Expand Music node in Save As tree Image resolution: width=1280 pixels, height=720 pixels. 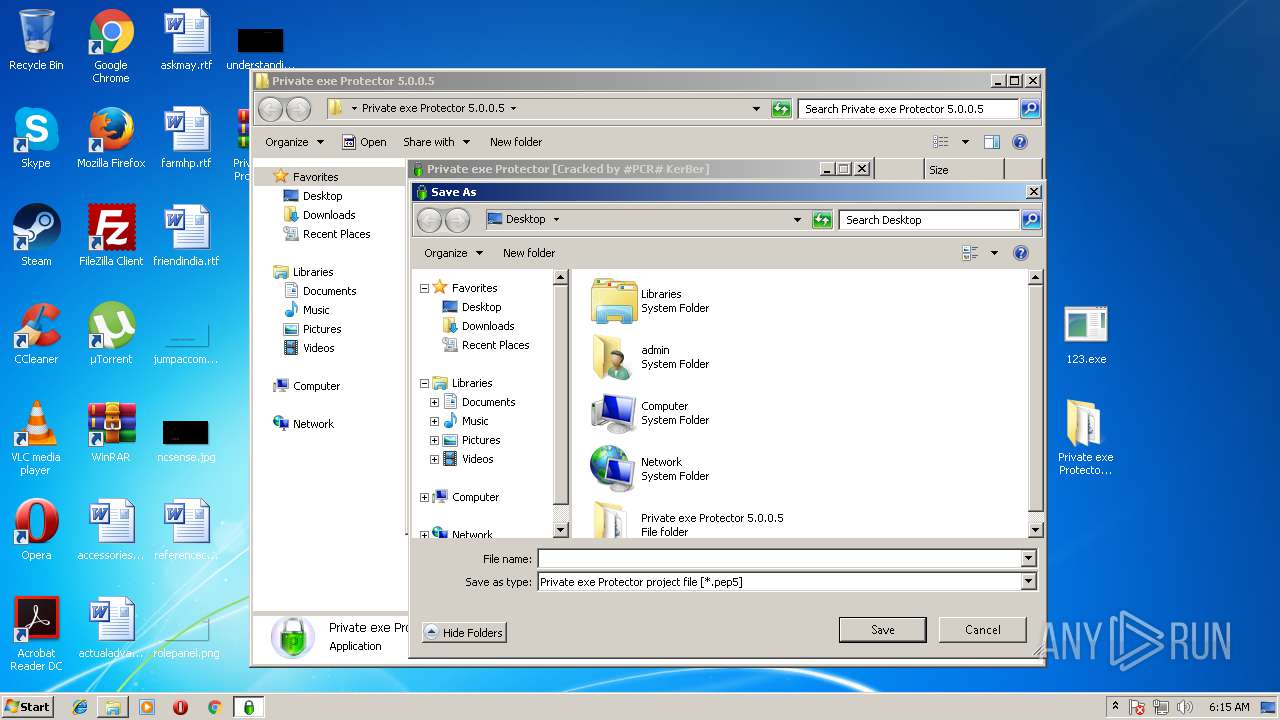click(x=434, y=421)
